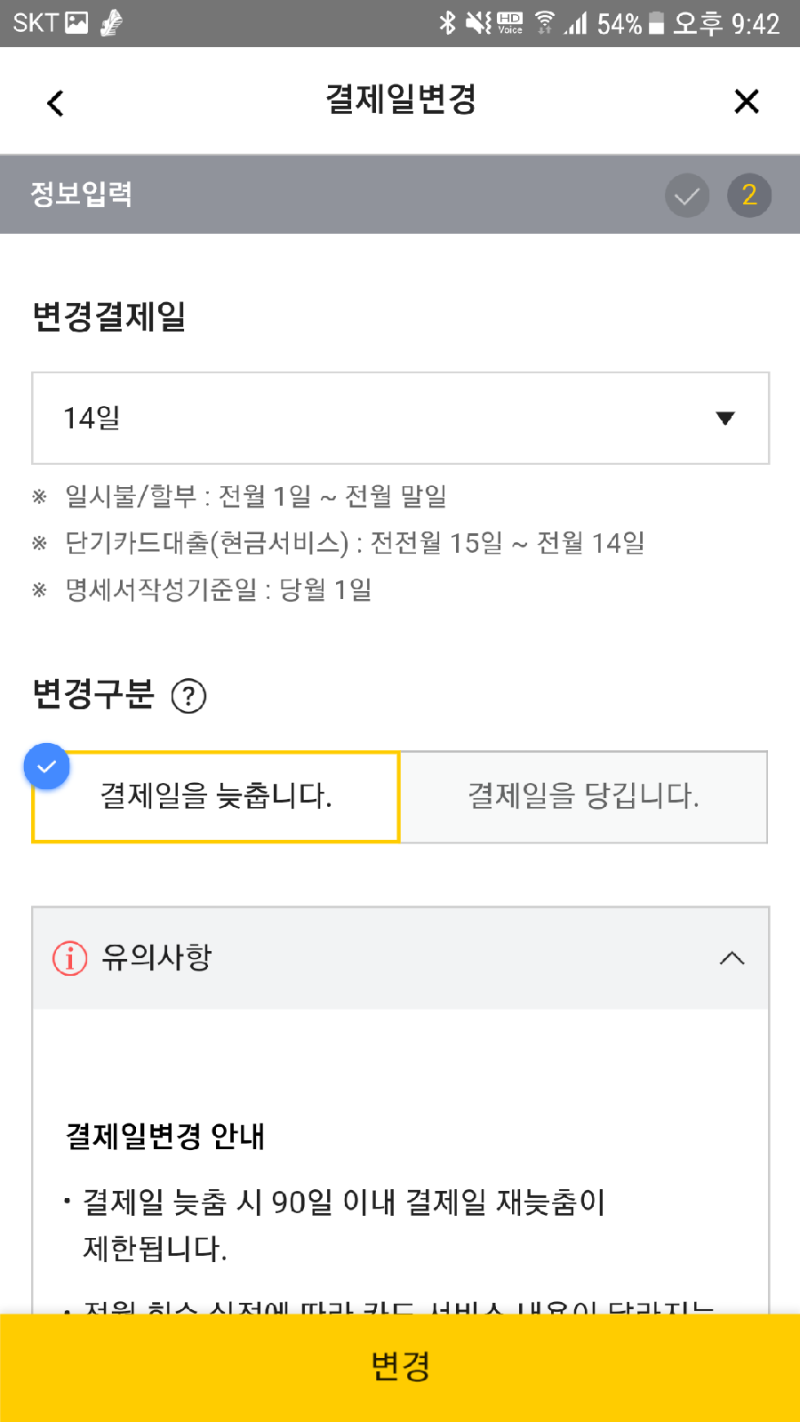The height and width of the screenshot is (1422, 800).
Task: Tap the 결제일변경 안내 heading
Action: coord(164,1137)
